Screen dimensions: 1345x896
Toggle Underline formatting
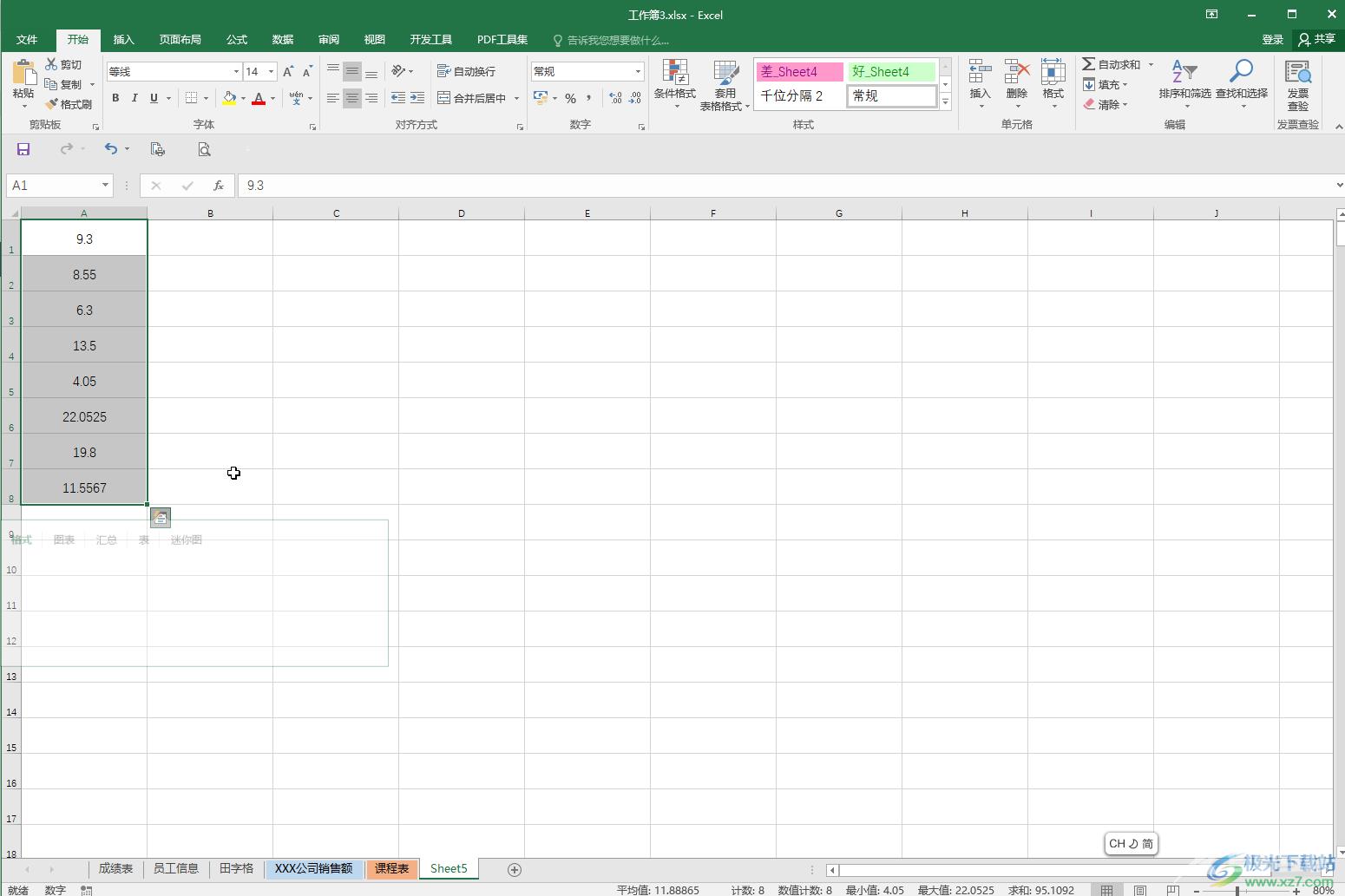pyautogui.click(x=154, y=98)
